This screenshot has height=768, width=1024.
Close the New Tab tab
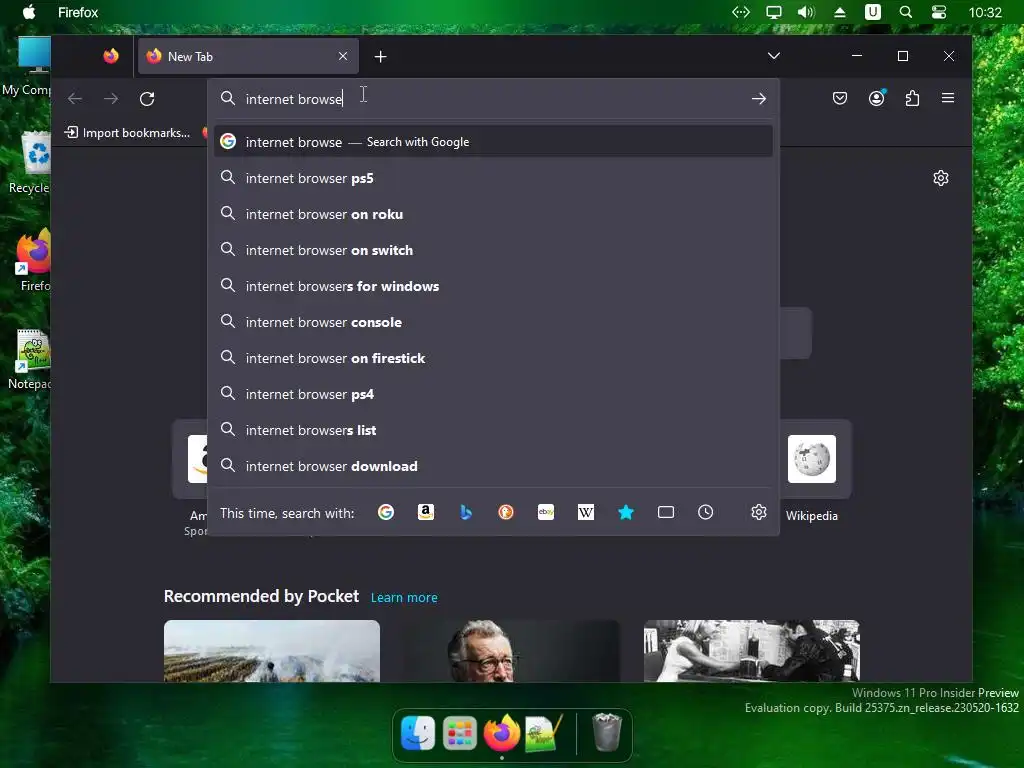click(343, 56)
